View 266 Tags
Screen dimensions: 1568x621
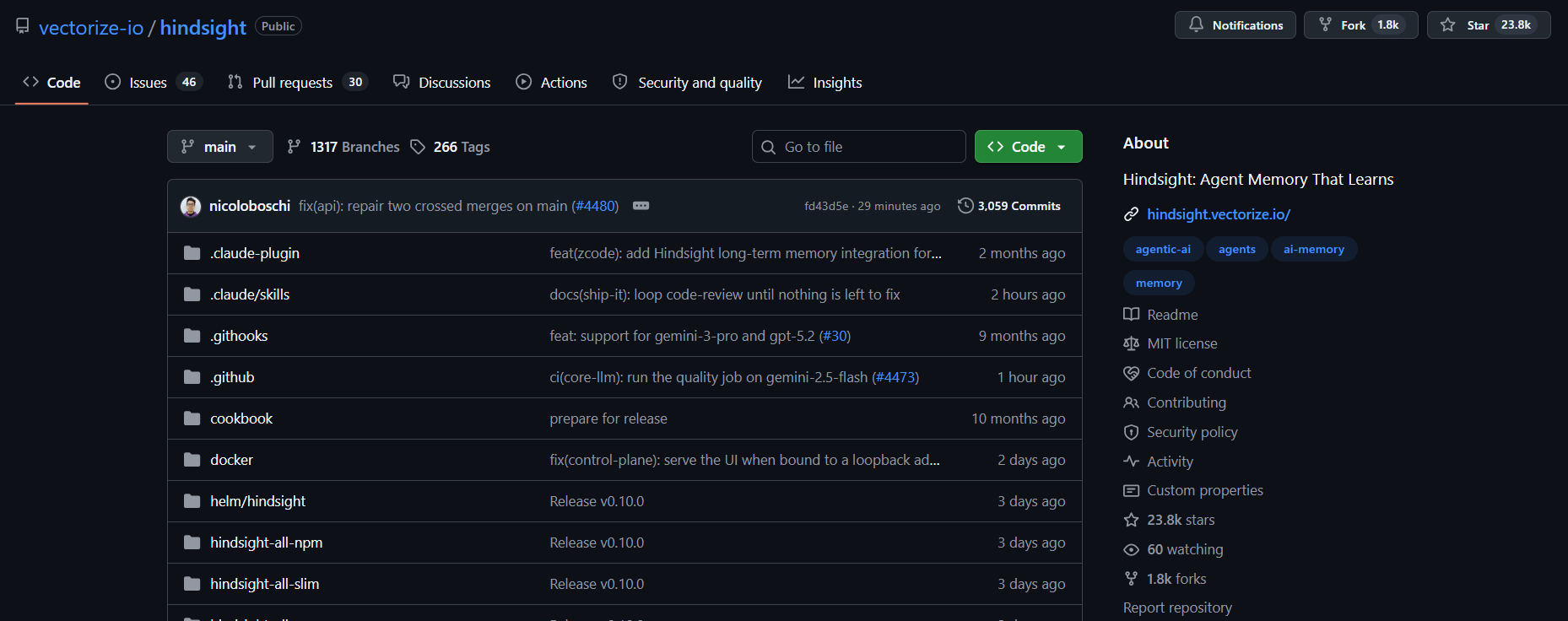click(450, 147)
